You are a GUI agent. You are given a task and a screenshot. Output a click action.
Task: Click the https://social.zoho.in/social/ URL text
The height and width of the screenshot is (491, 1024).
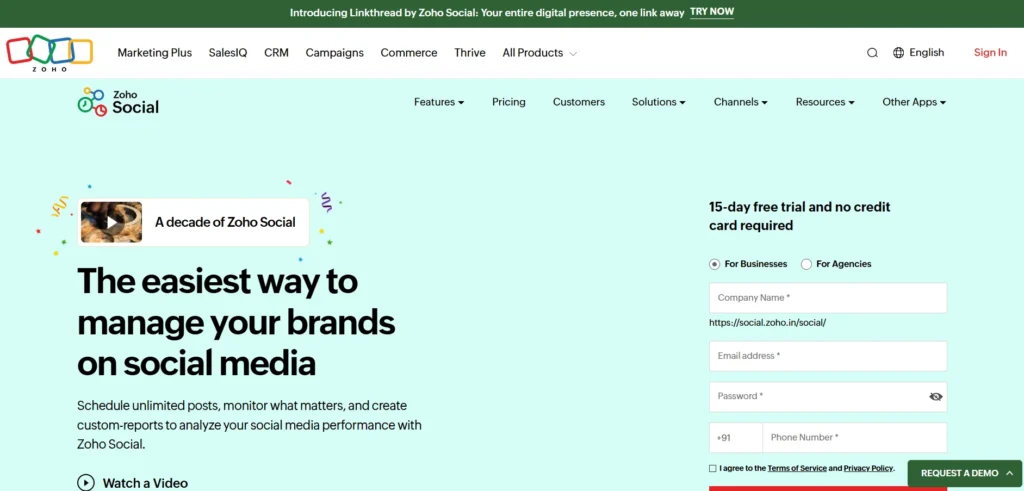click(x=767, y=323)
